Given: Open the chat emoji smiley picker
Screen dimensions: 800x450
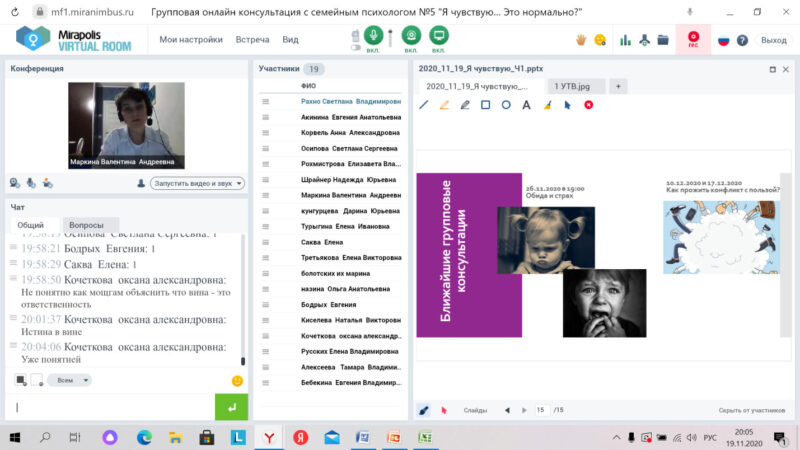Looking at the screenshot, I should point(237,381).
